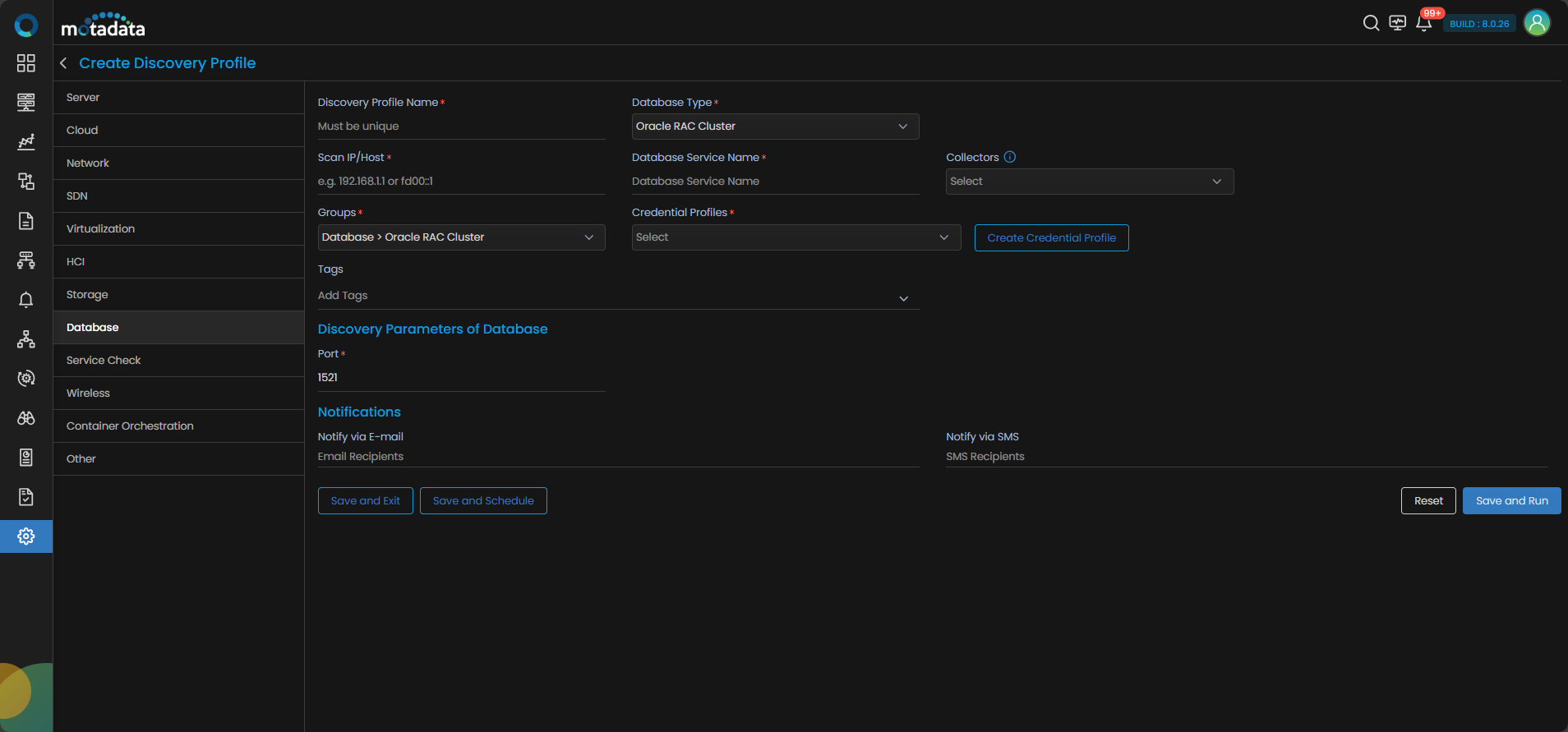Click the Reset button
Image resolution: width=1568 pixels, height=732 pixels.
tap(1427, 501)
